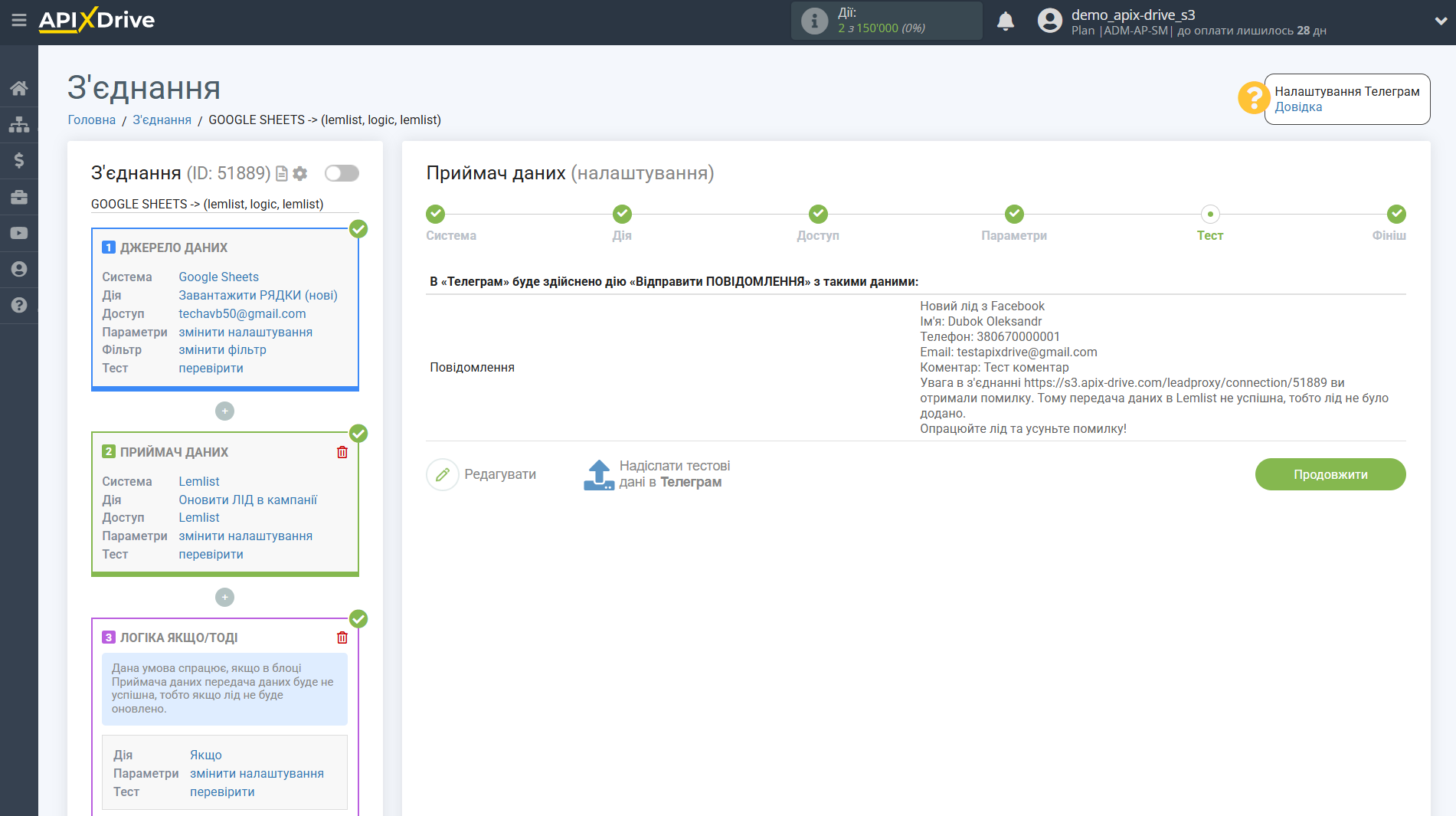Click the Продовжити button
Screen dimensions: 1456x816
(x=1330, y=474)
